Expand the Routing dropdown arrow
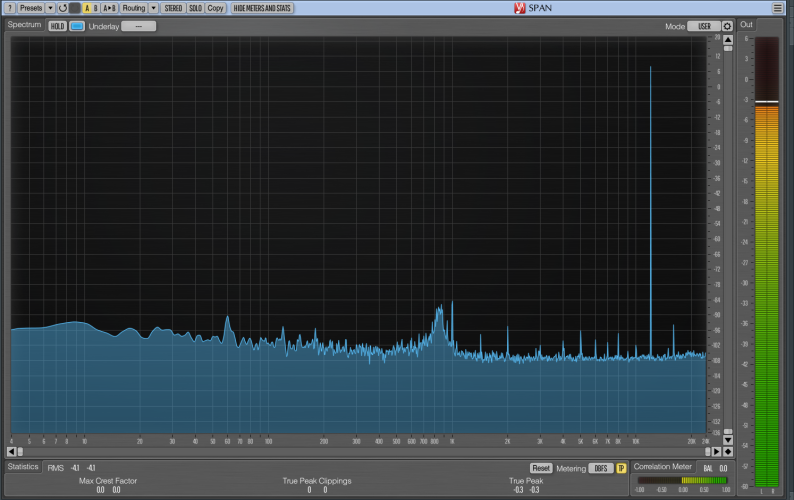This screenshot has height=500, width=794. pos(153,8)
